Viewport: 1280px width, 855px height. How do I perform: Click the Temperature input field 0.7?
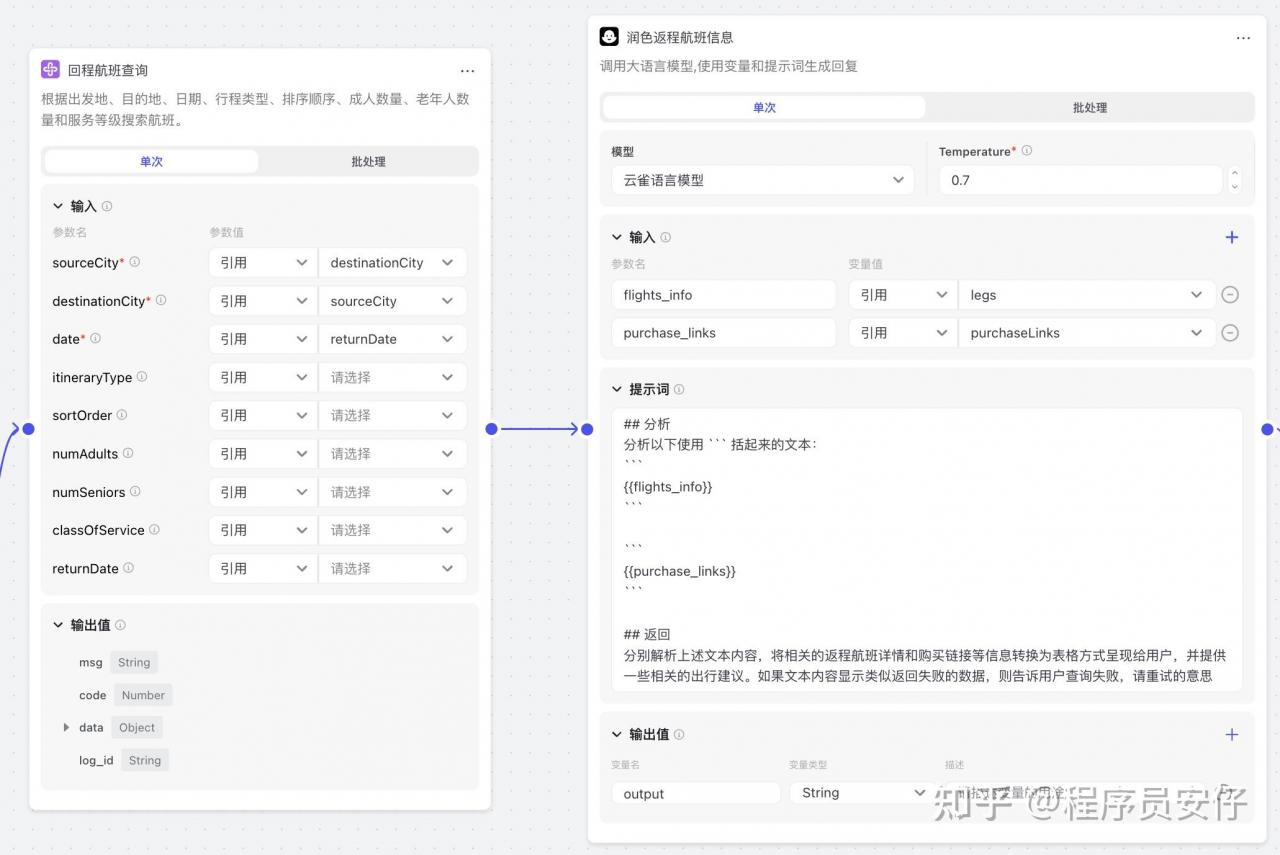click(1081, 180)
